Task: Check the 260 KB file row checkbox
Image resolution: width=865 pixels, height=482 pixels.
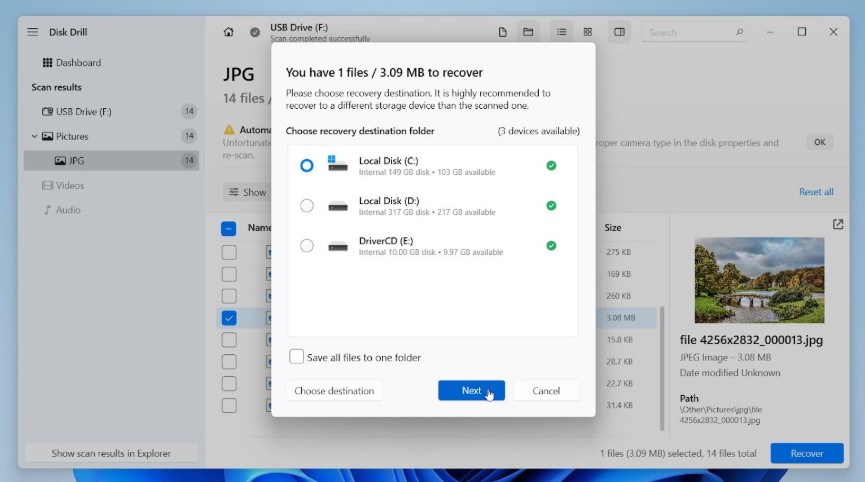Action: [x=229, y=296]
